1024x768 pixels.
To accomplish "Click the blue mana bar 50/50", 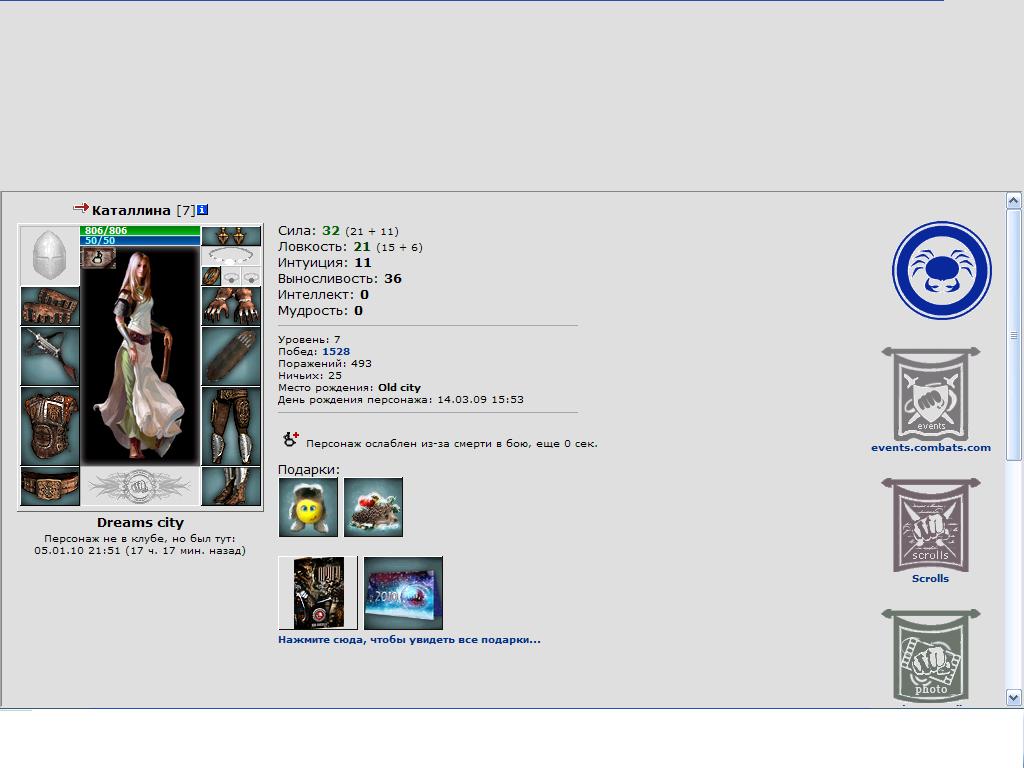I will (x=140, y=240).
